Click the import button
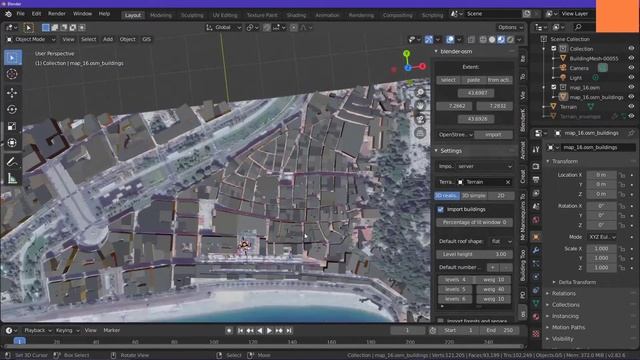640x360 pixels. 493,135
